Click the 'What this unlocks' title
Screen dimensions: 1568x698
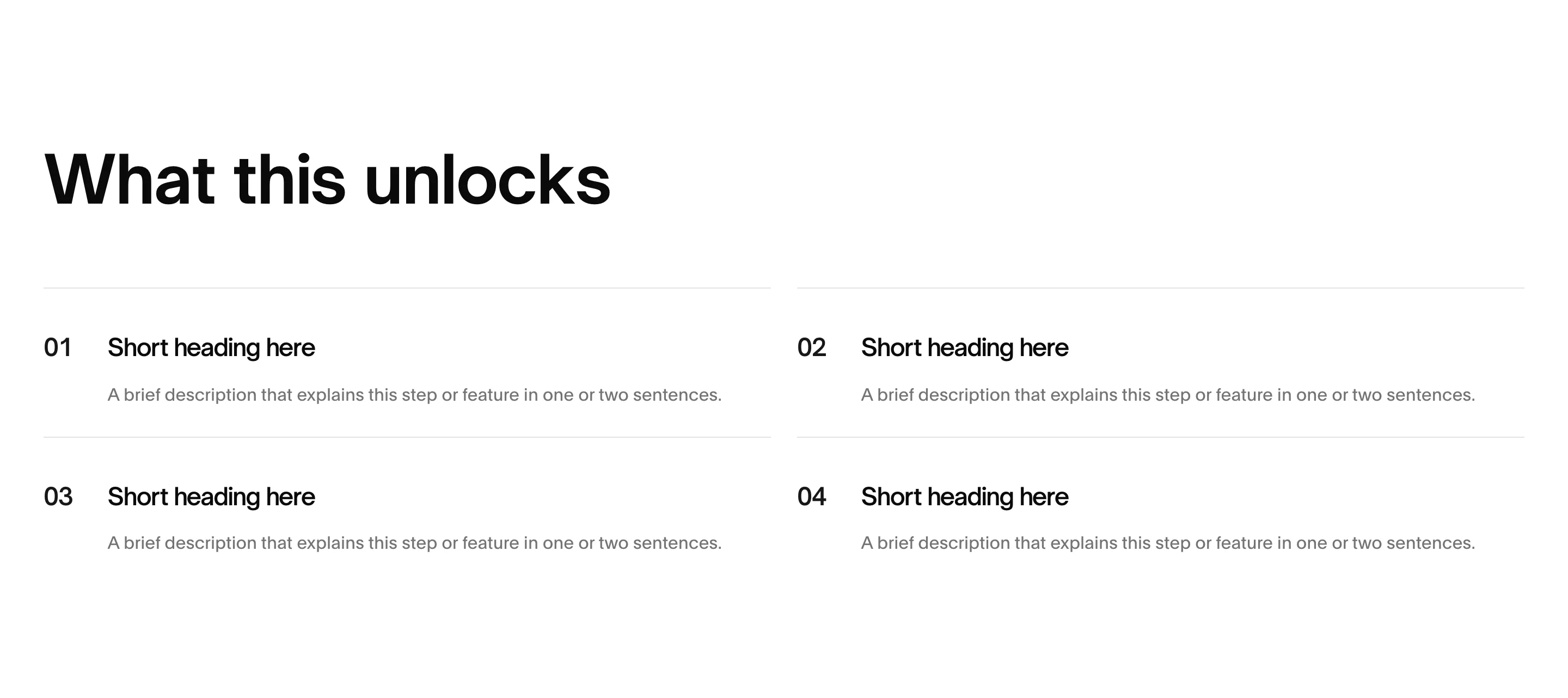[x=327, y=180]
